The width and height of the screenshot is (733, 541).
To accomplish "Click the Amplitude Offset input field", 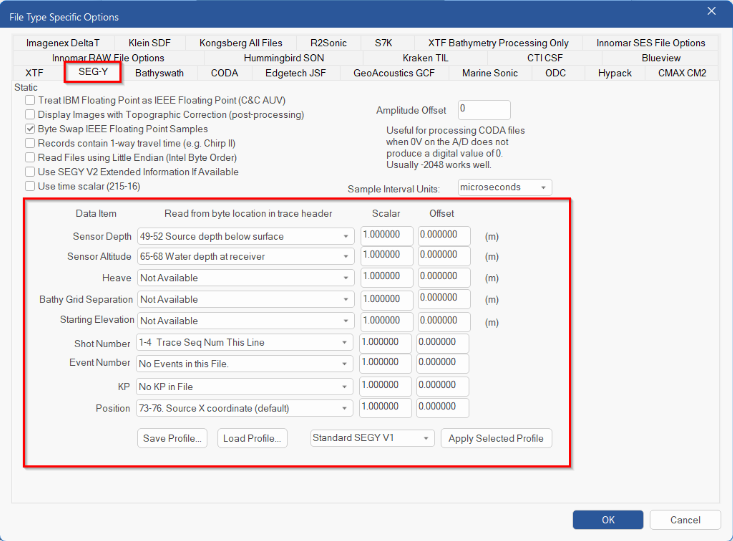I will point(484,109).
